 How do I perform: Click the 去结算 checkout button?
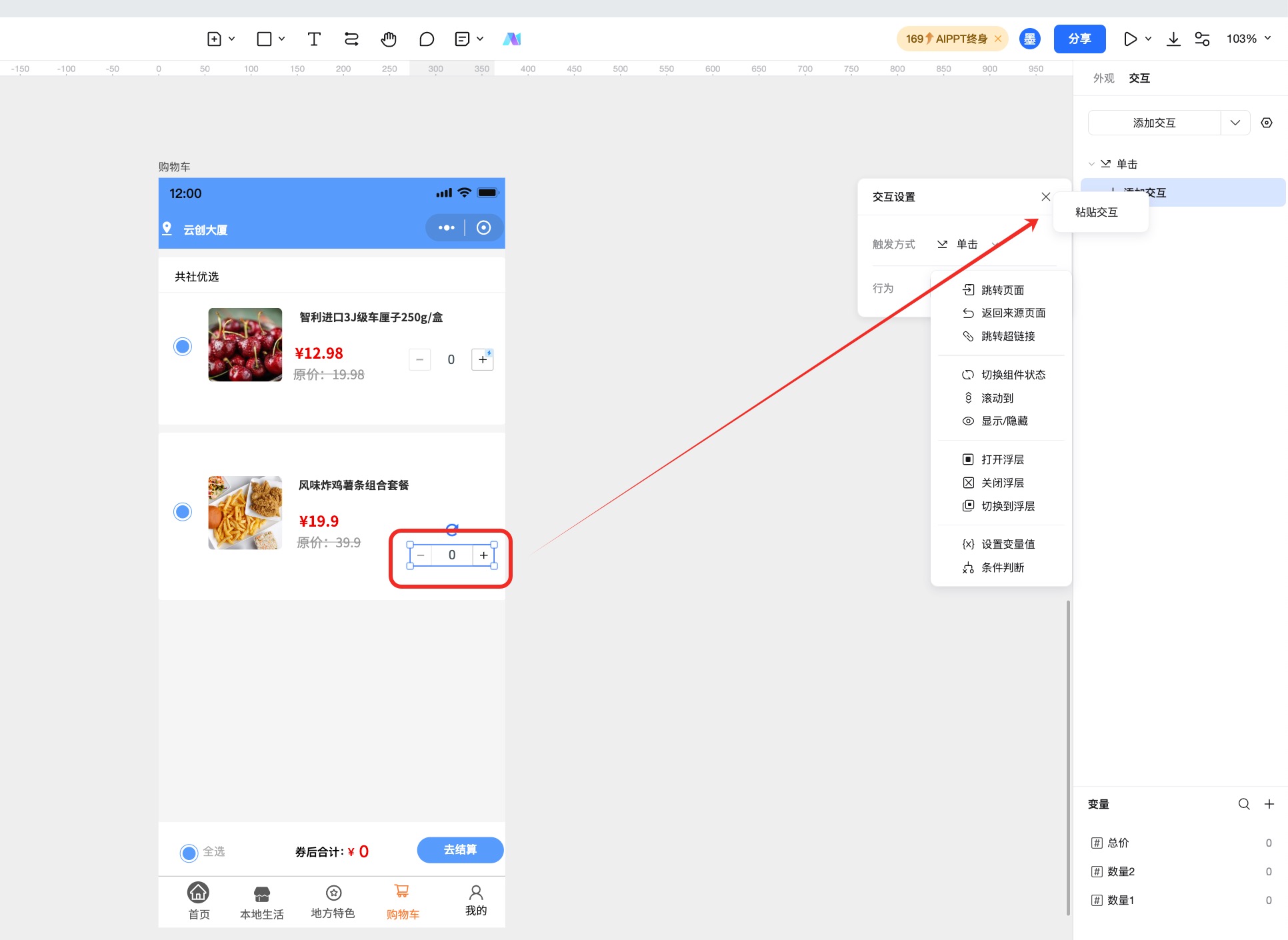(x=460, y=850)
